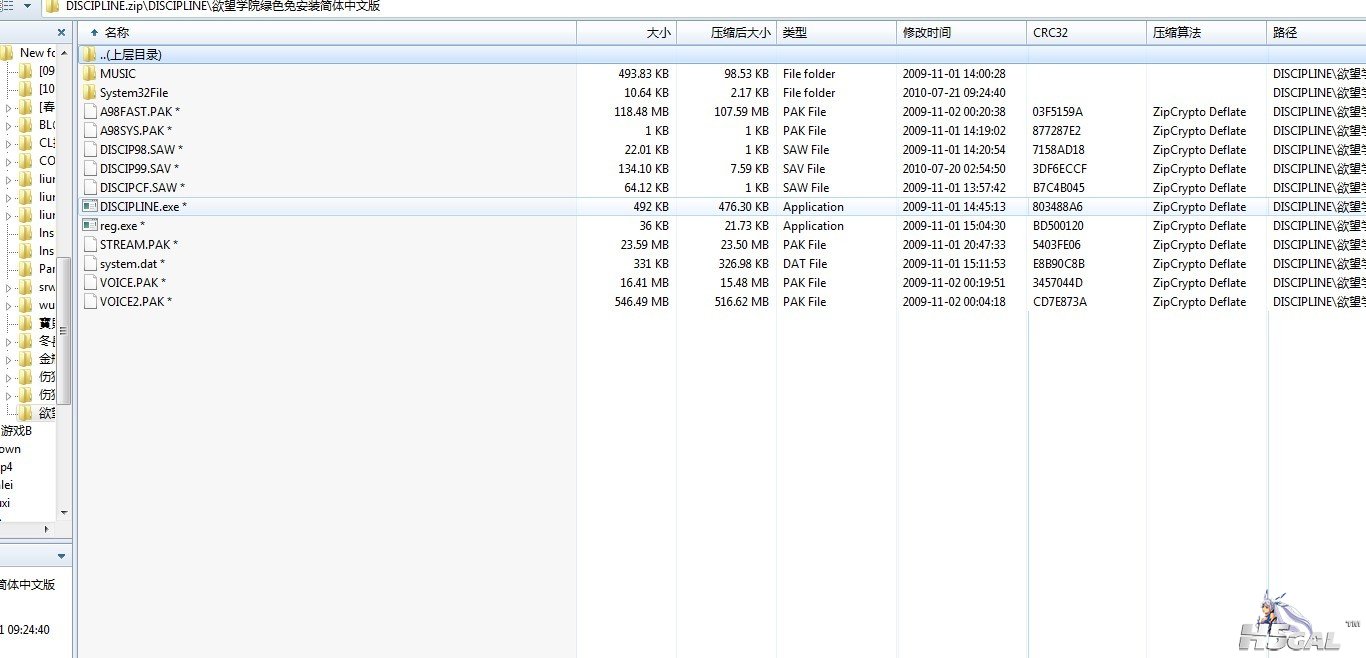Screen dimensions: 1366x658
Task: Click CRC32 value 03F5159A
Action: [1058, 111]
